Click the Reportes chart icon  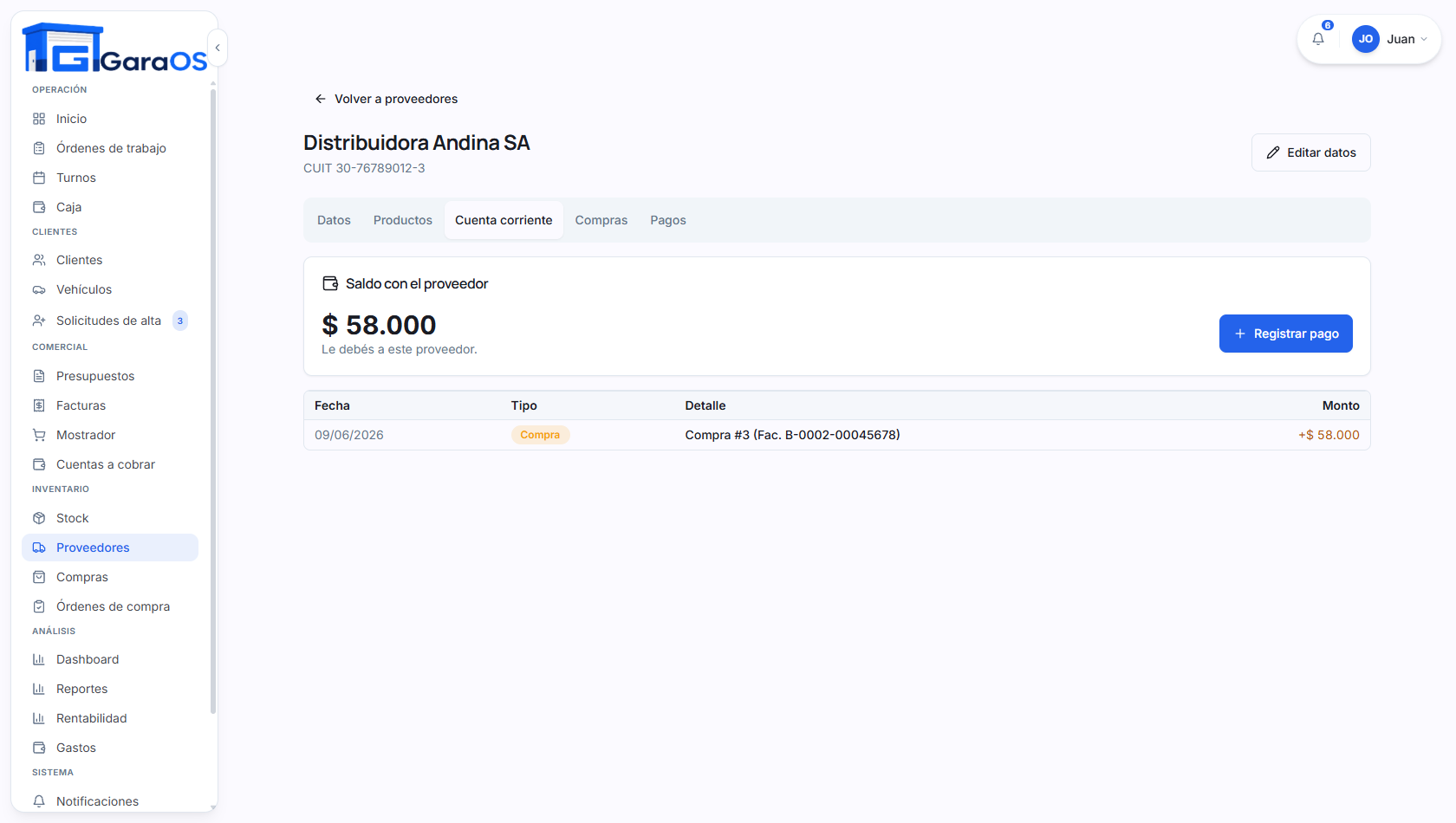click(39, 689)
